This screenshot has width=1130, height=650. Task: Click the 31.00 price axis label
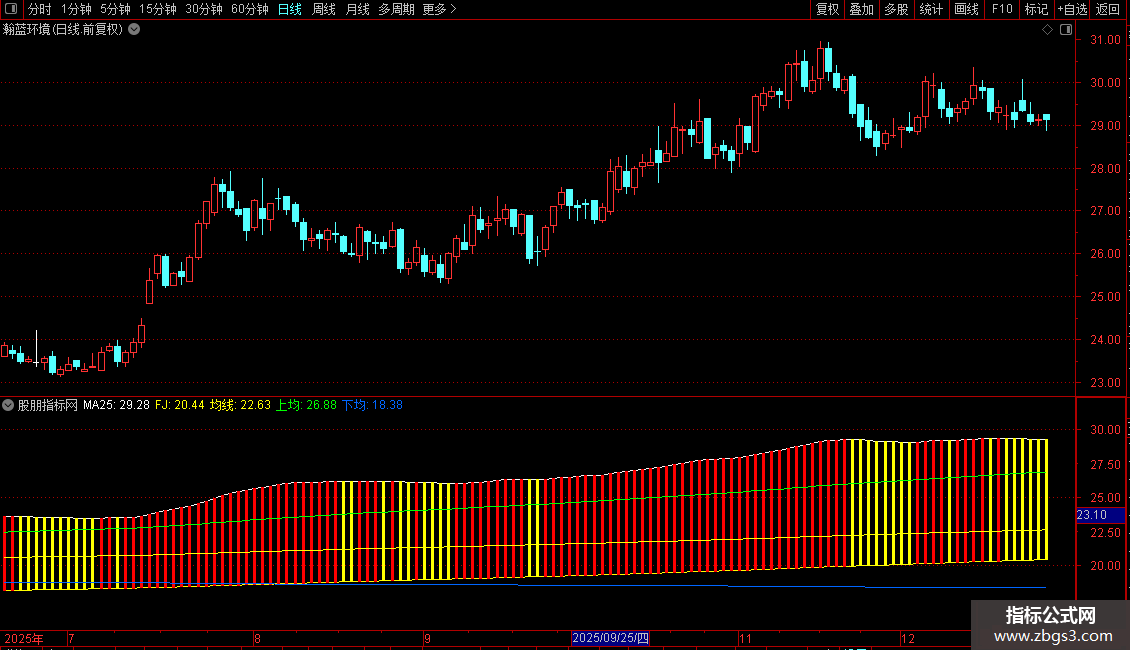tap(1105, 40)
